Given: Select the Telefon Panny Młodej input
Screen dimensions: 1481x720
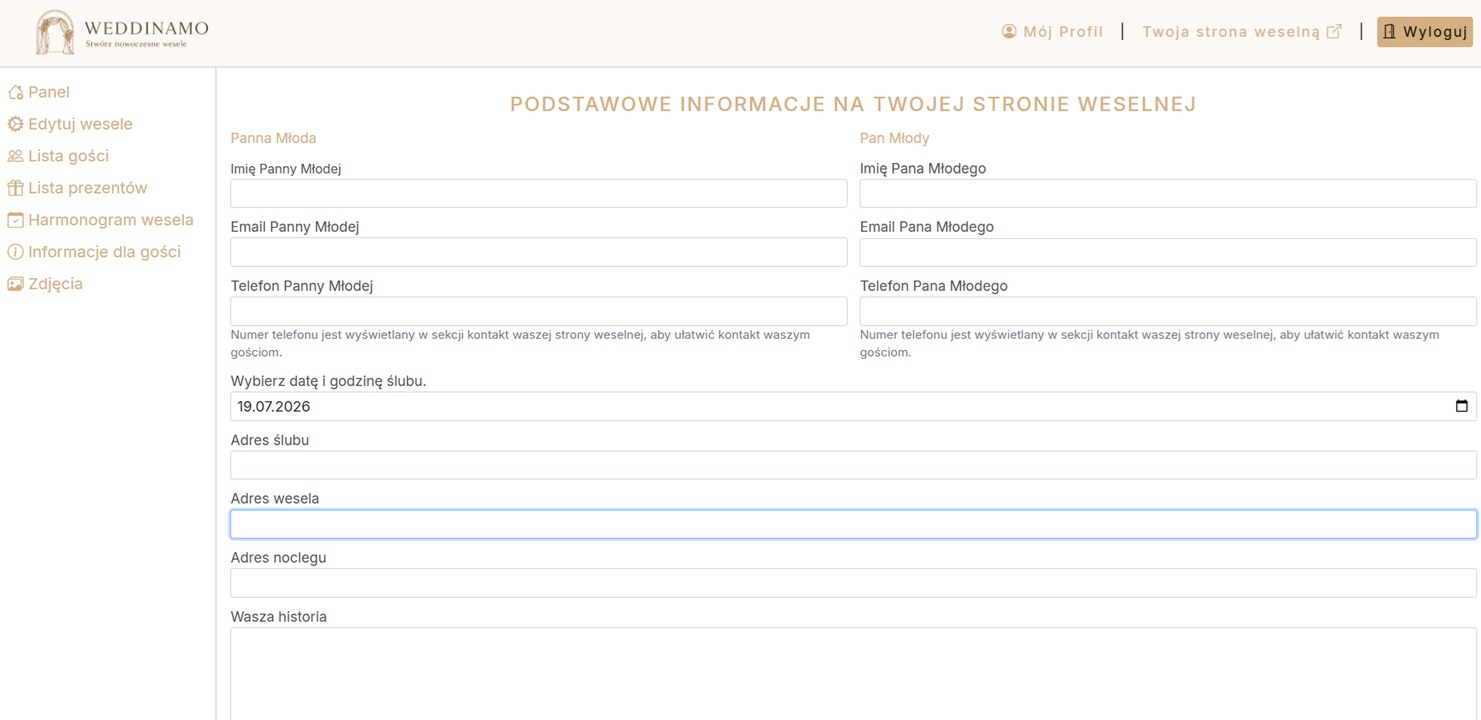Looking at the screenshot, I should (x=538, y=311).
